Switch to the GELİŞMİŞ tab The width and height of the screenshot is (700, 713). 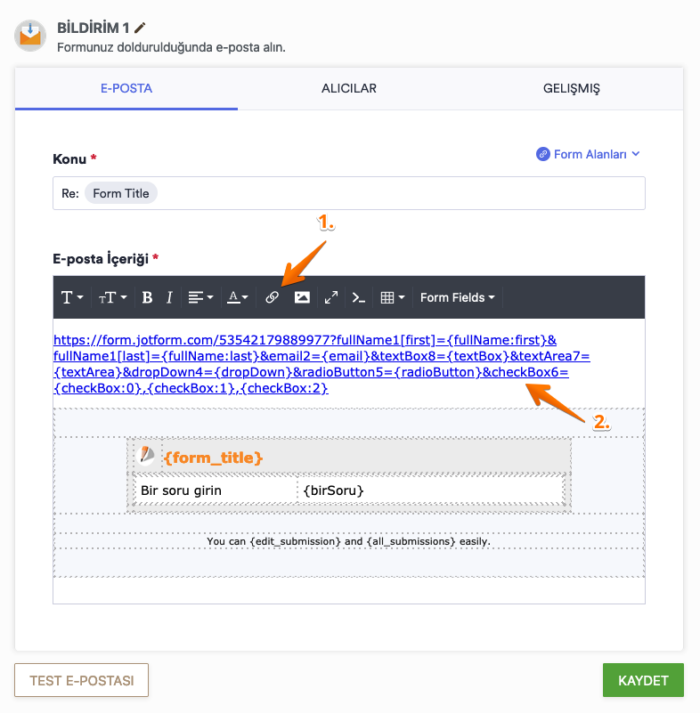(571, 88)
